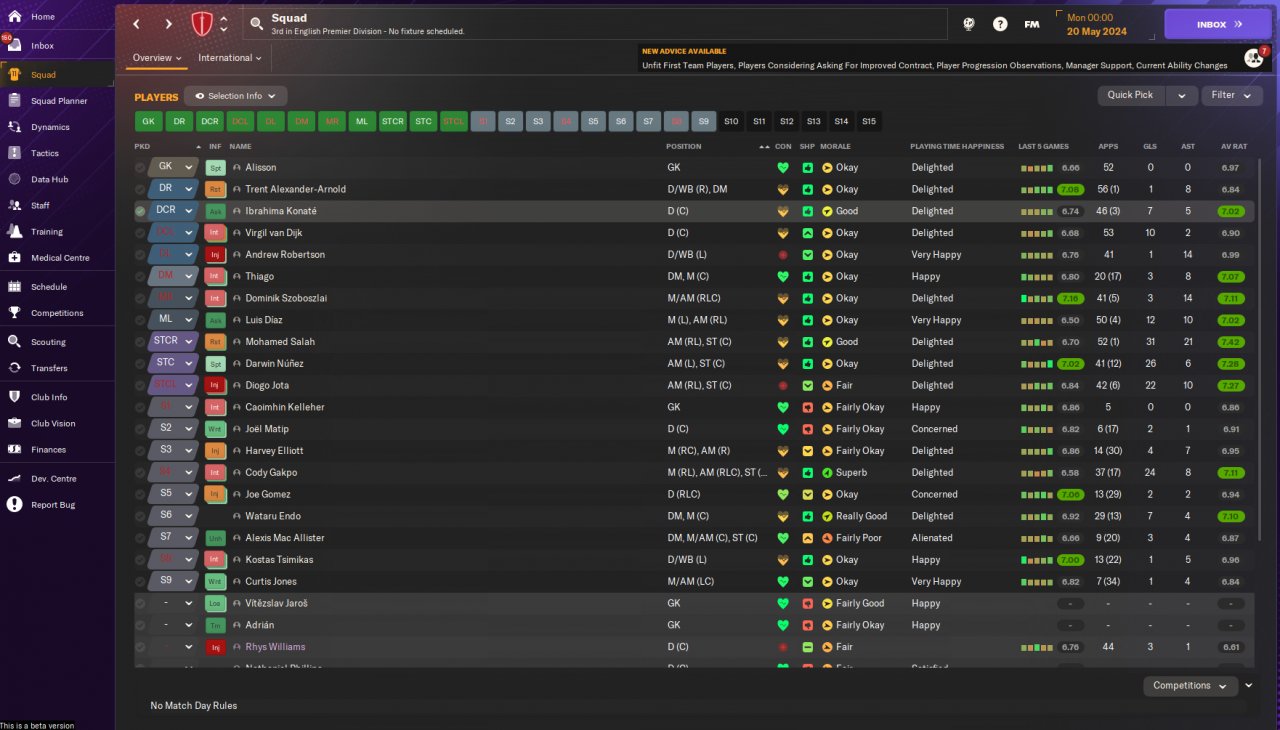Open Finances icon in sidebar
The image size is (1280, 730).
coord(15,449)
